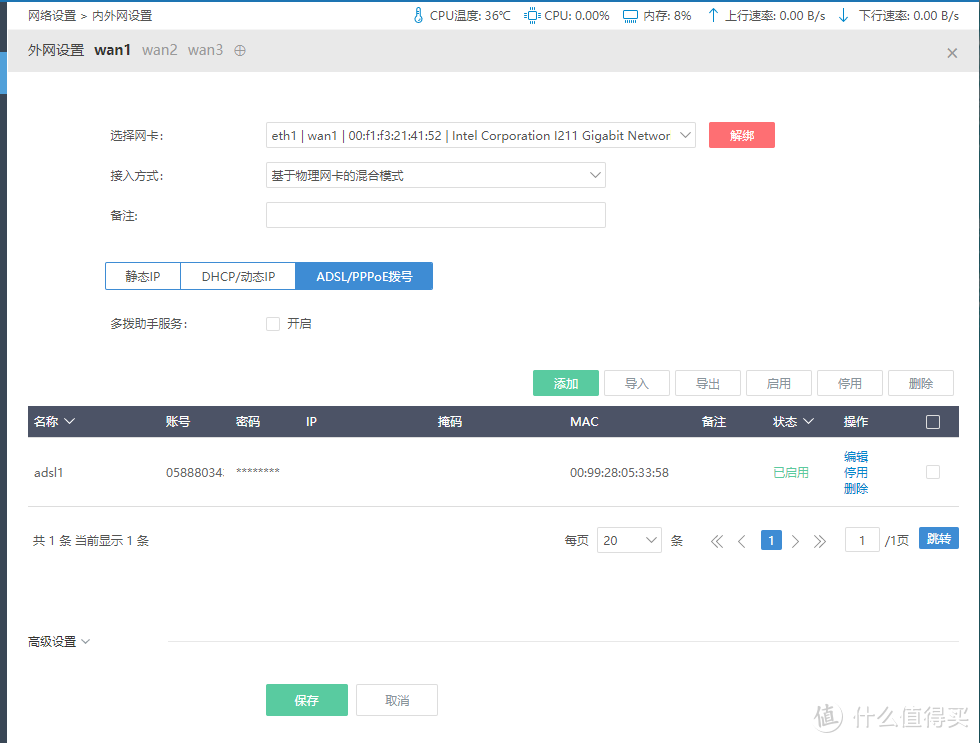Screen dimensions: 980x743
Task: Check the select-all checkbox in the table header
Action: tap(933, 421)
